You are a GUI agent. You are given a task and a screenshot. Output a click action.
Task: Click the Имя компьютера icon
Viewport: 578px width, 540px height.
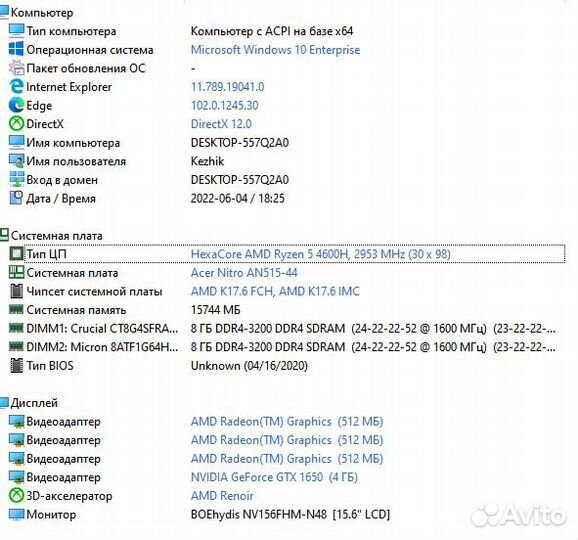click(16, 142)
